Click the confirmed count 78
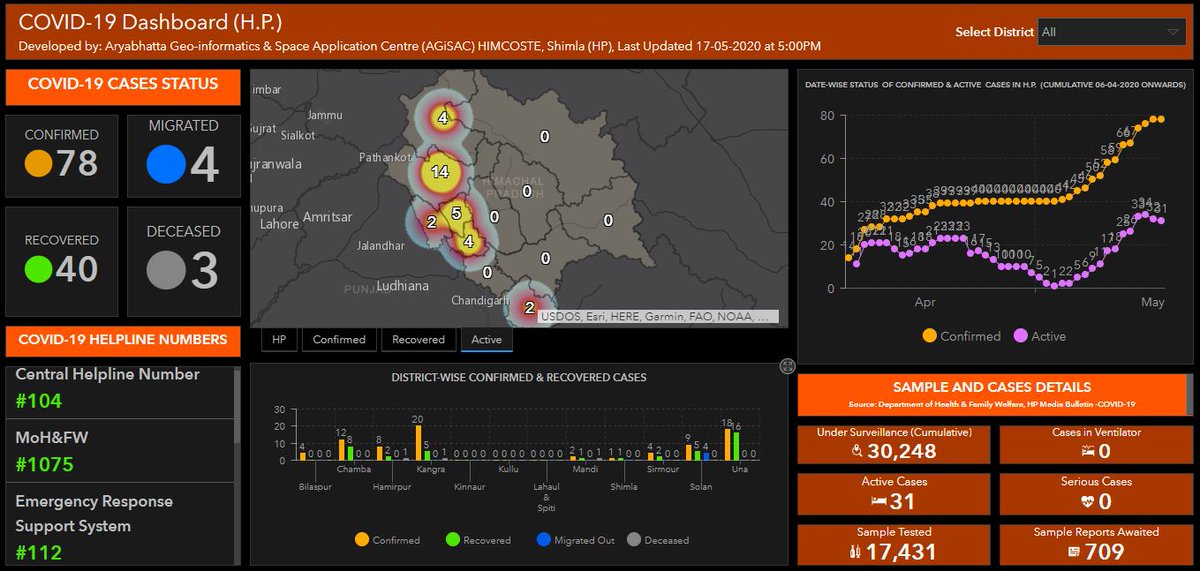The width and height of the screenshot is (1200, 571). (x=78, y=163)
